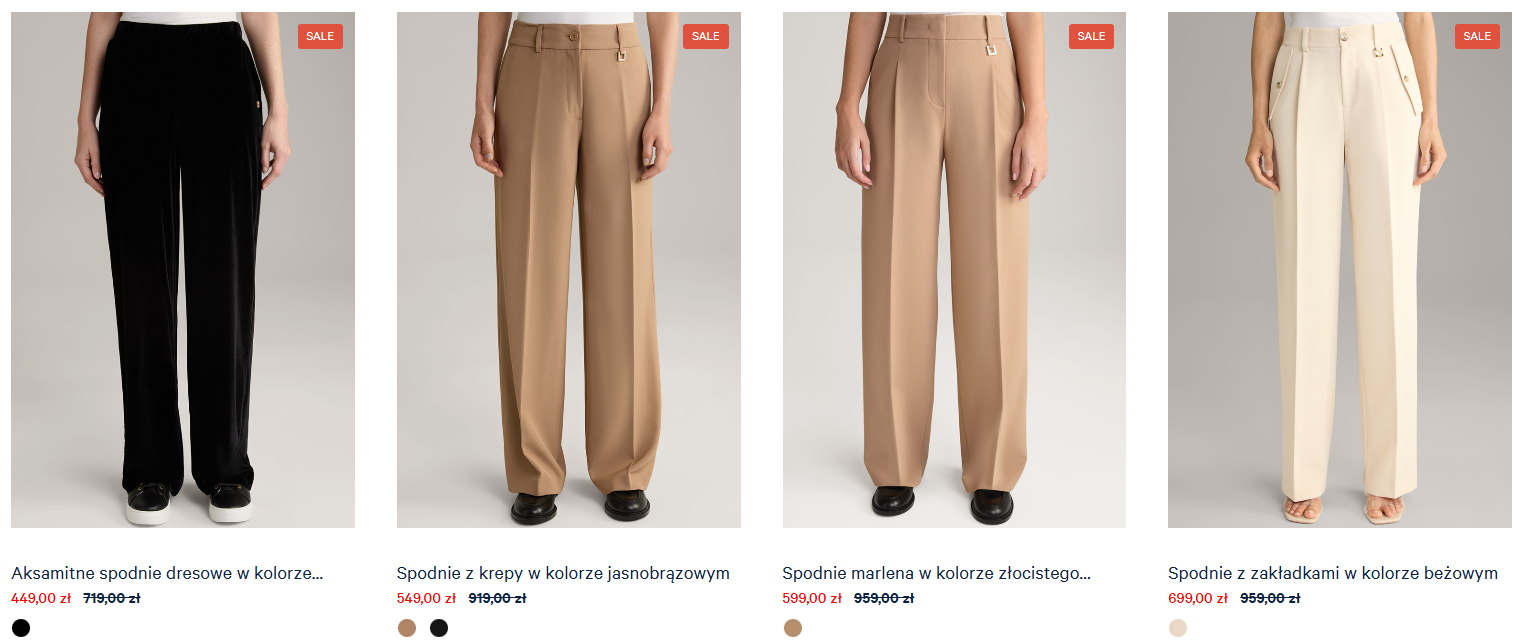The height and width of the screenshot is (644, 1517).
Task: Click SALE badge on light brown crepe trousers
Action: coord(706,36)
